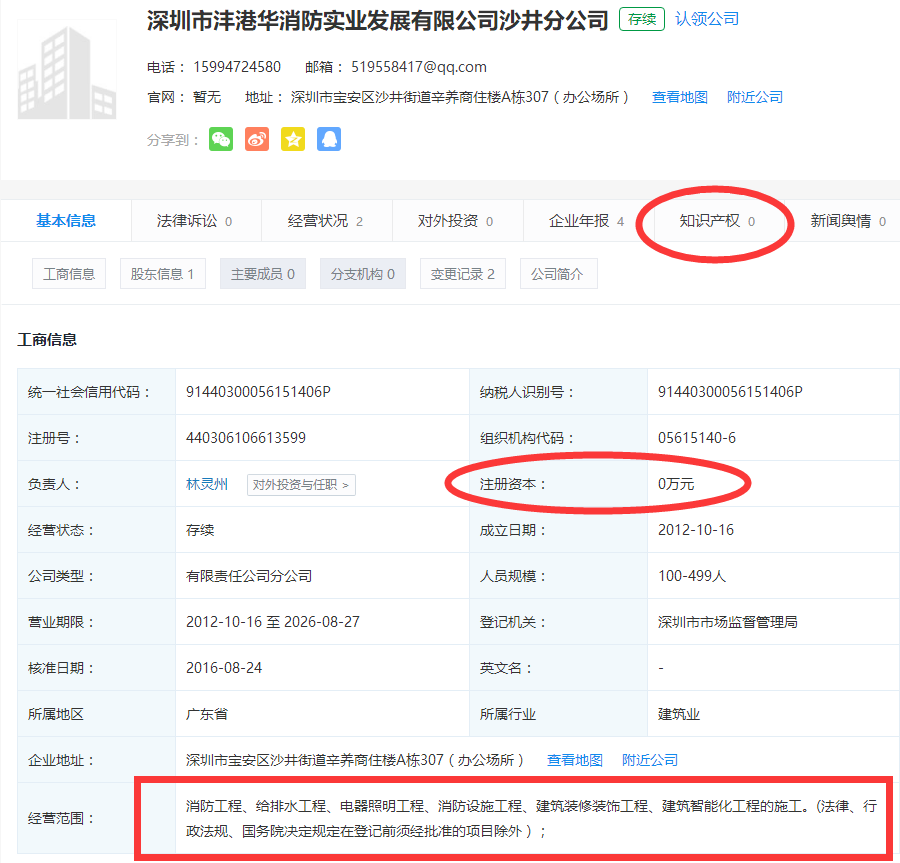Share to Weibo using the red icon

257,140
